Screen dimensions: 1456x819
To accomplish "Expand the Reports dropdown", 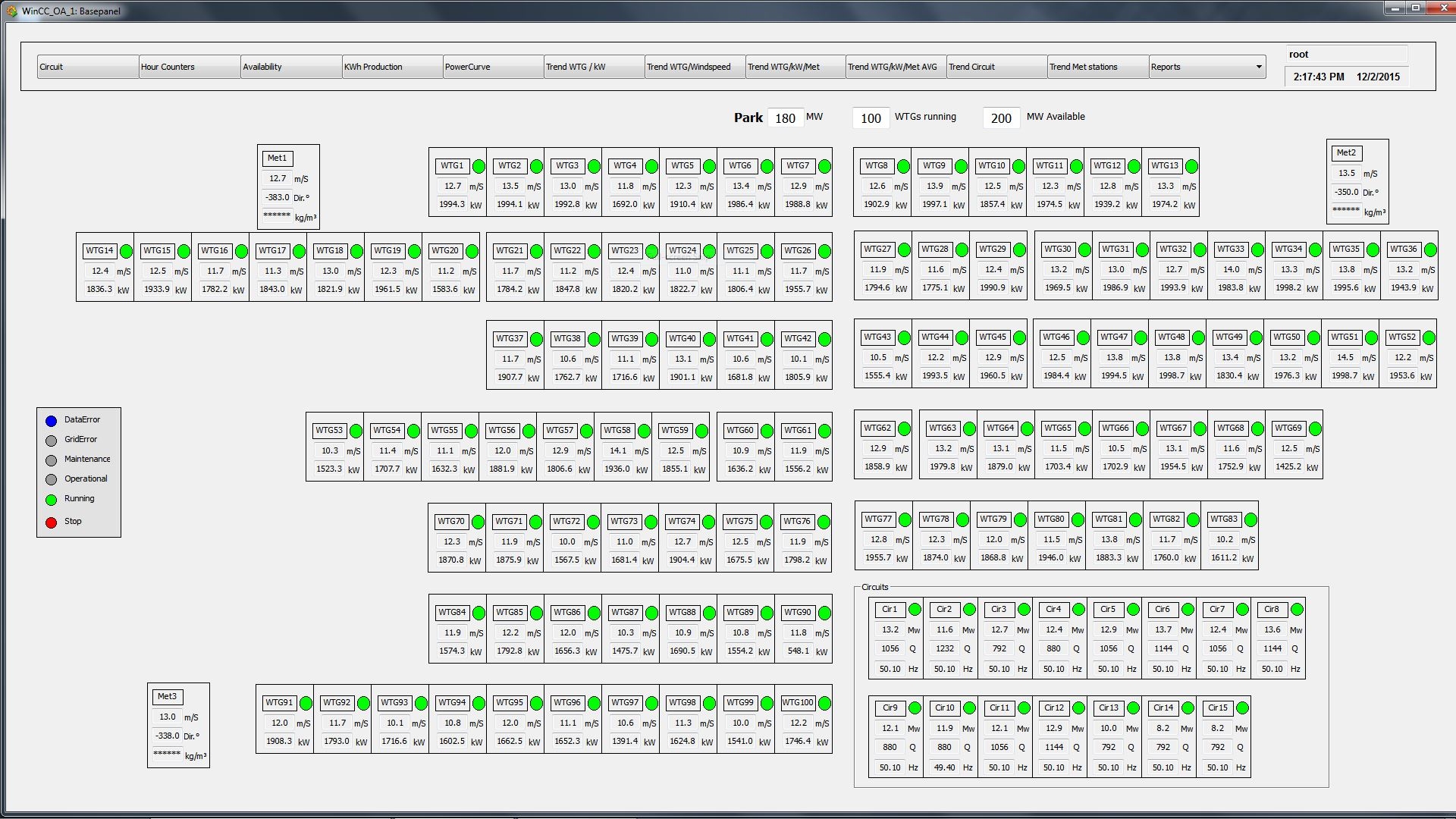I will click(x=1207, y=67).
